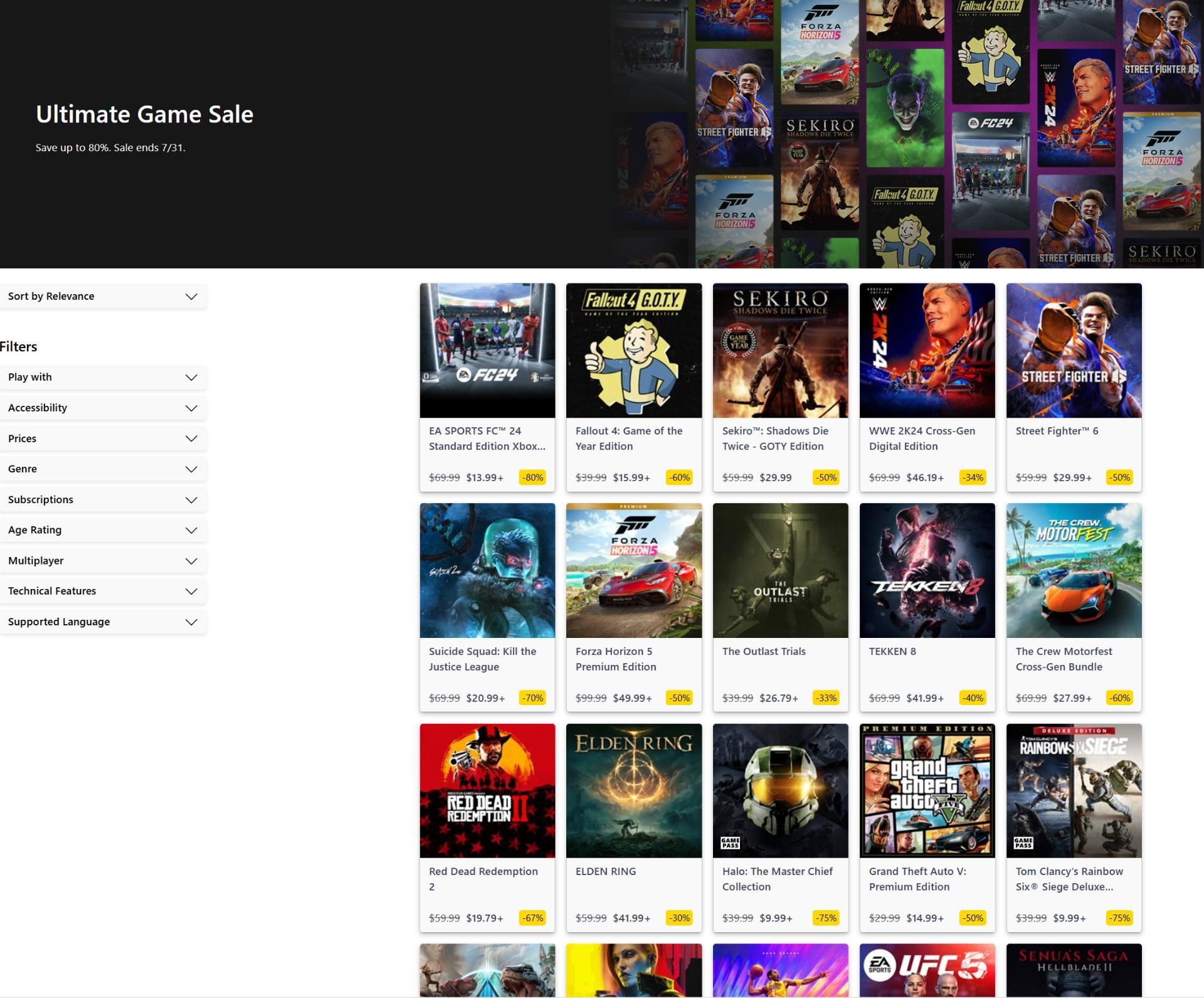Expand the Accessibility filter section

[x=103, y=408]
